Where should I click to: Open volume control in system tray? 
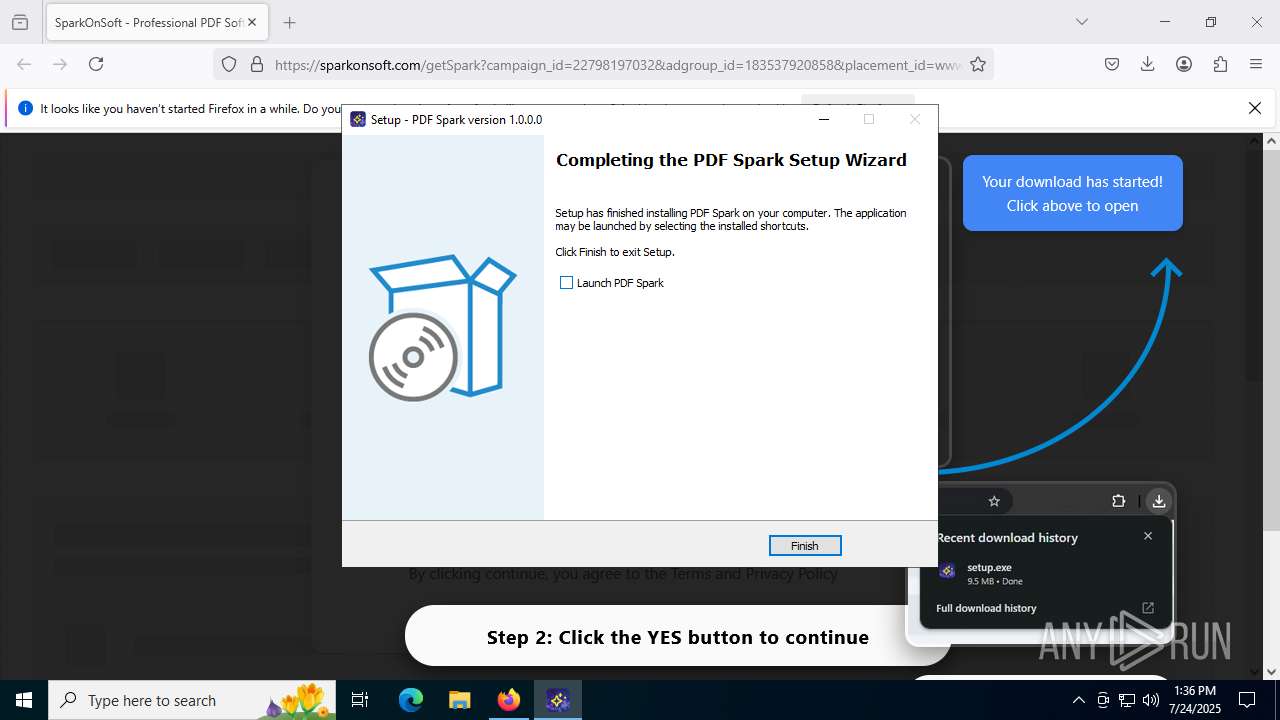click(1150, 700)
